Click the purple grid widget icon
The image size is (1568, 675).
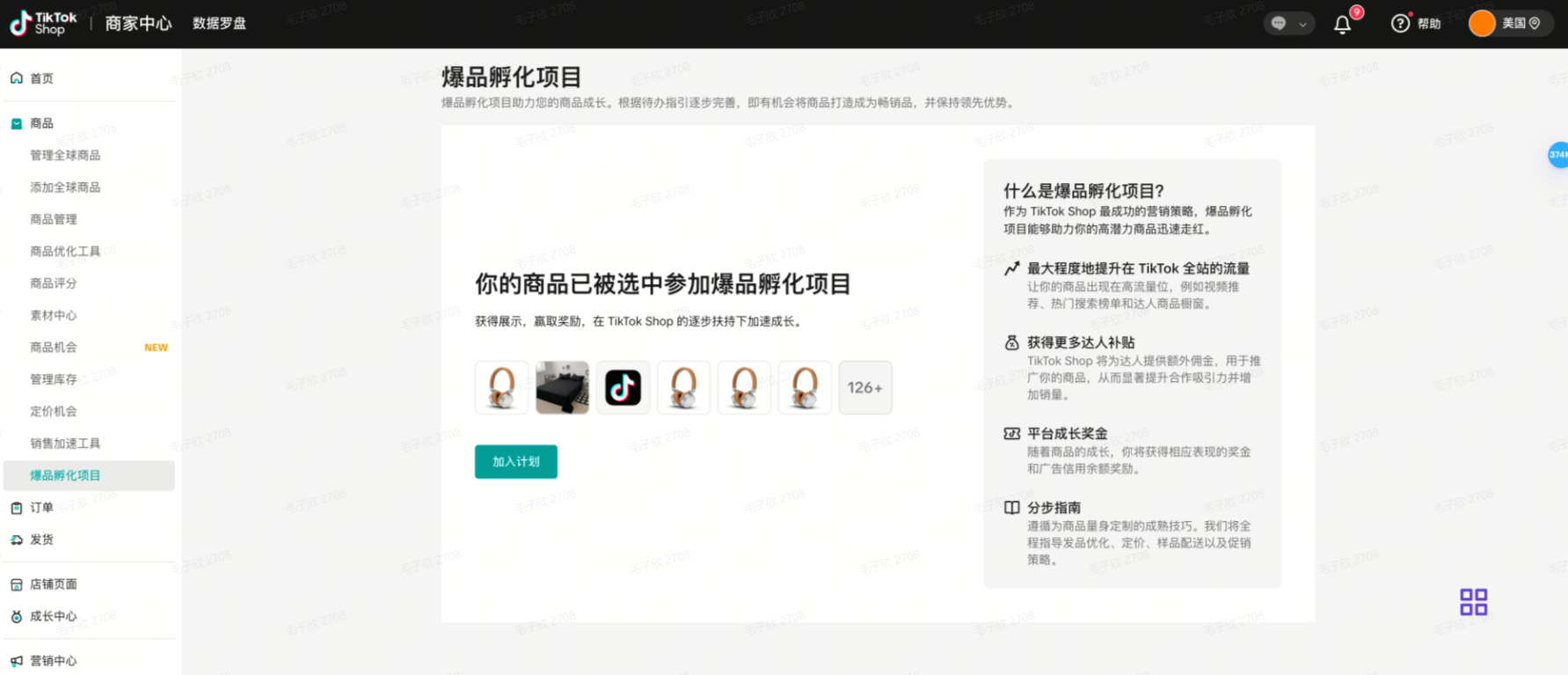click(x=1474, y=602)
